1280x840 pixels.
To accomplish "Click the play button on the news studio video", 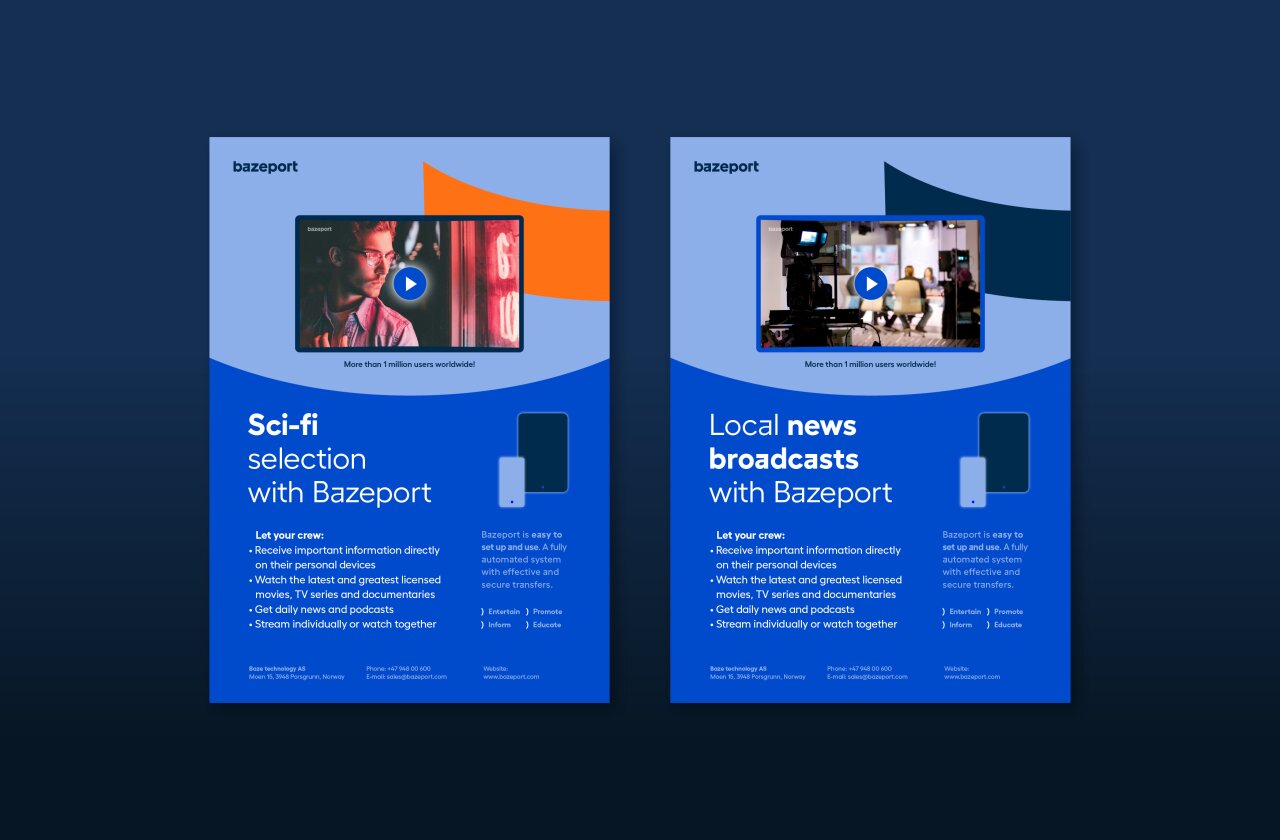I will coord(871,284).
